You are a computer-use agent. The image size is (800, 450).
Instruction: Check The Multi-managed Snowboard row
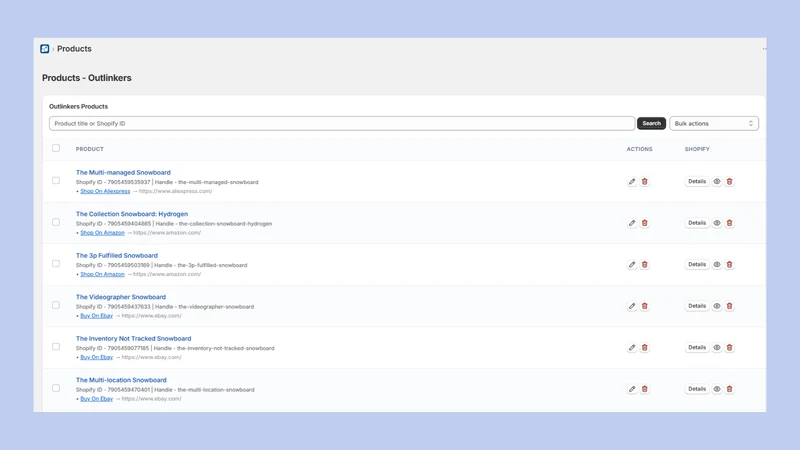[x=56, y=181]
